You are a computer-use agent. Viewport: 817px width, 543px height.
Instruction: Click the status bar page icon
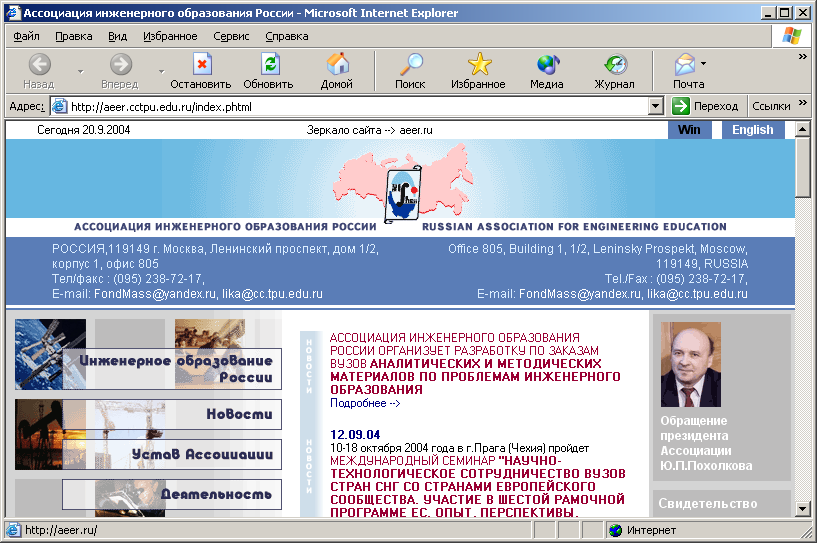pos(14,530)
